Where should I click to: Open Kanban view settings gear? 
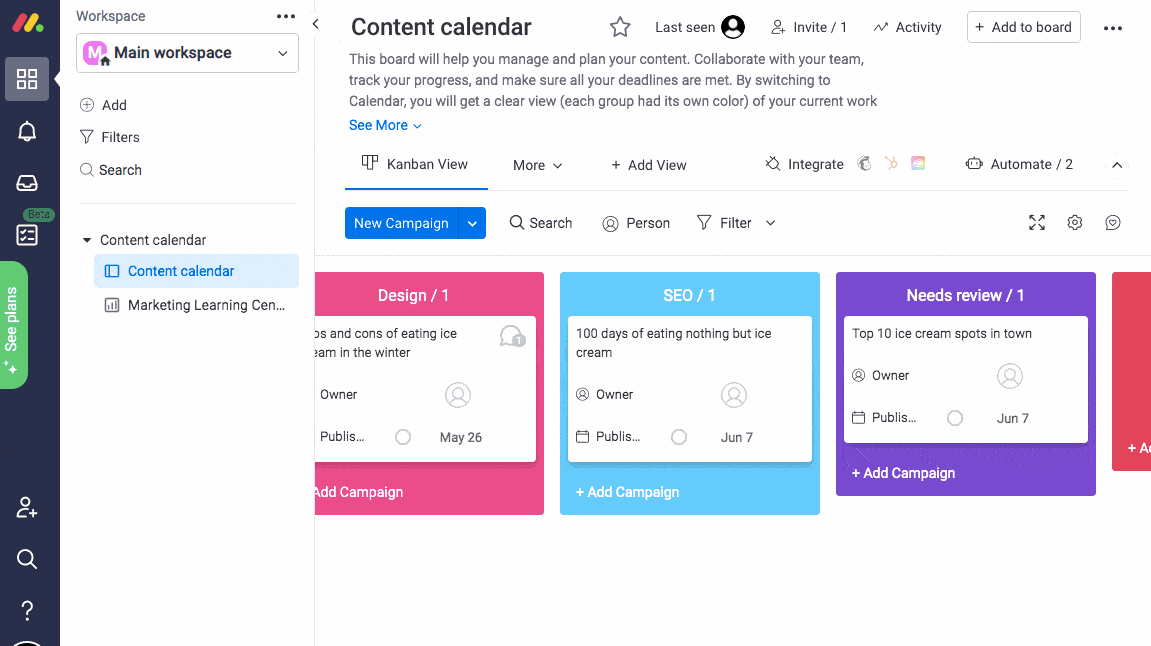click(1075, 223)
